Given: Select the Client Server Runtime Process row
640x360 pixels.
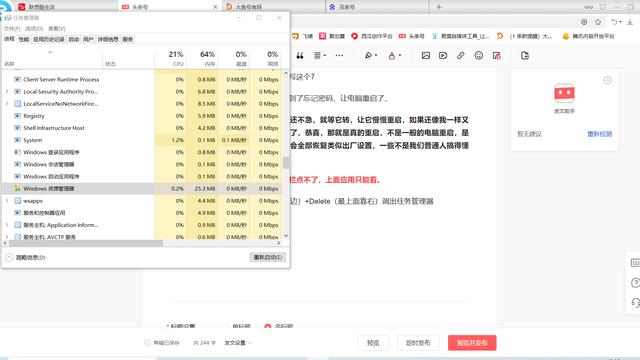Looking at the screenshot, I should coord(142,79).
